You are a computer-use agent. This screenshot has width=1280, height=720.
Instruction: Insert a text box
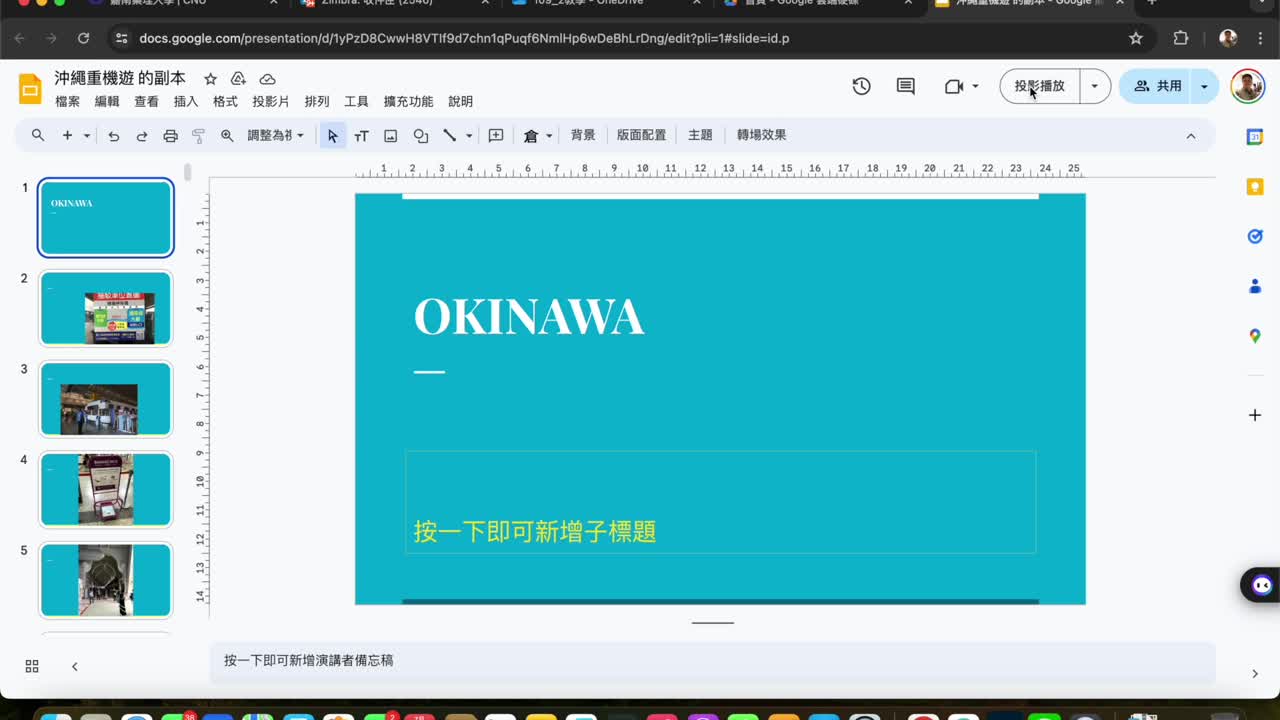coord(362,135)
